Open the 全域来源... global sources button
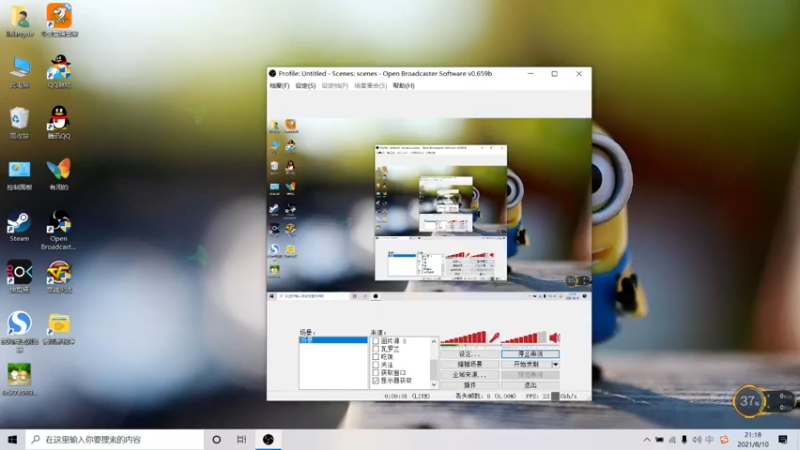 (x=469, y=374)
